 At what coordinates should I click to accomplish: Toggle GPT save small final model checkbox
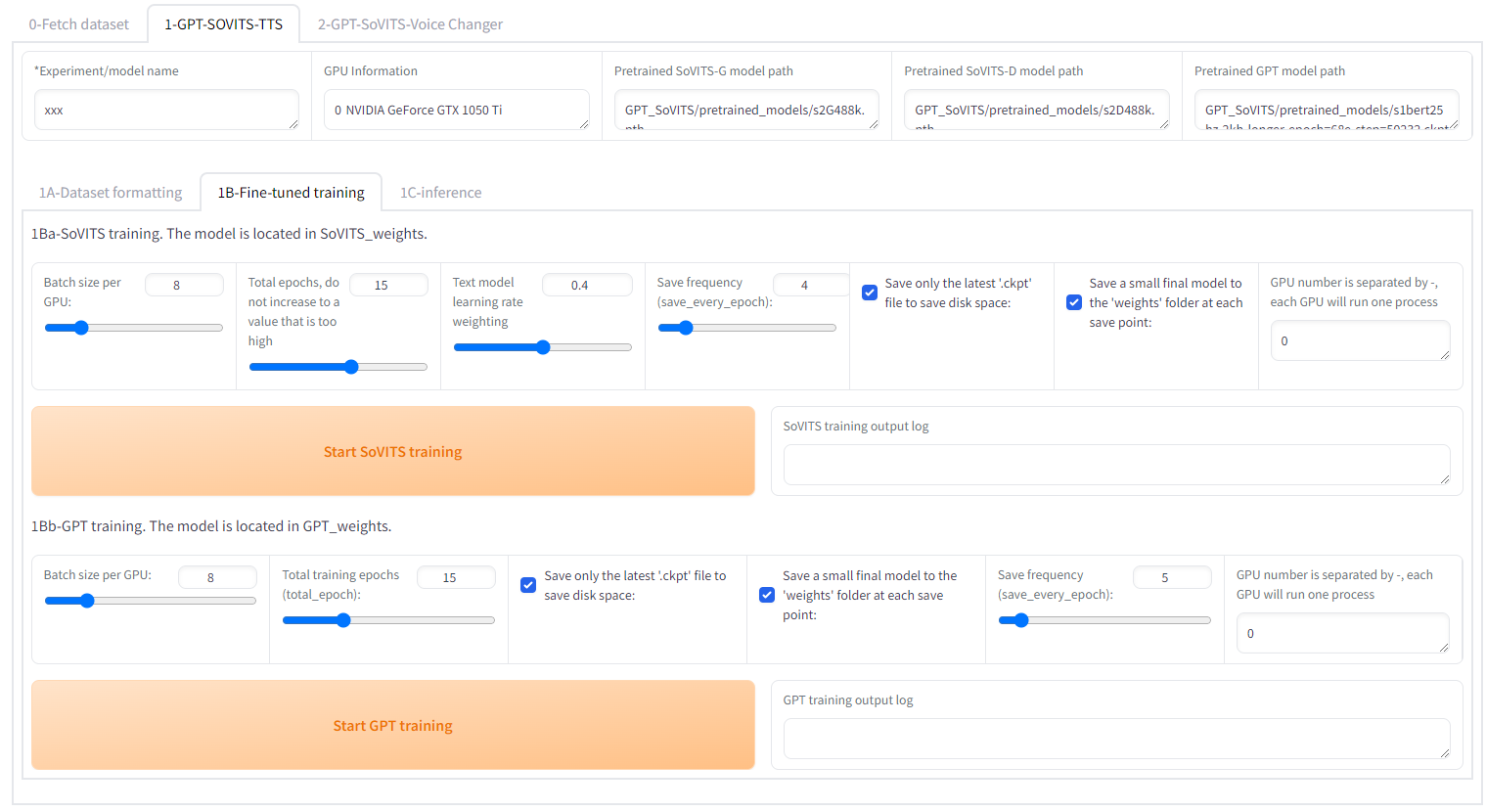tap(767, 595)
